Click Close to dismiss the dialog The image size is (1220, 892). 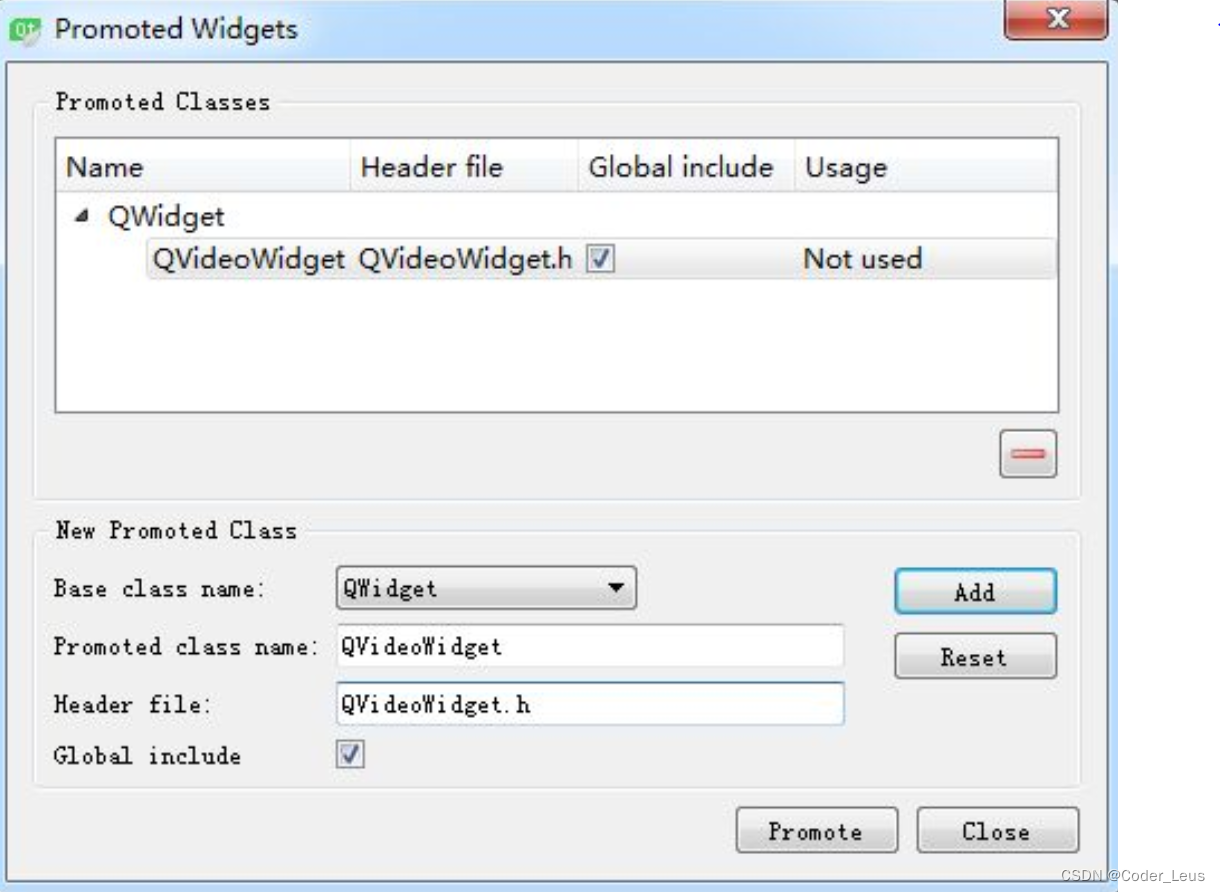pyautogui.click(x=996, y=829)
